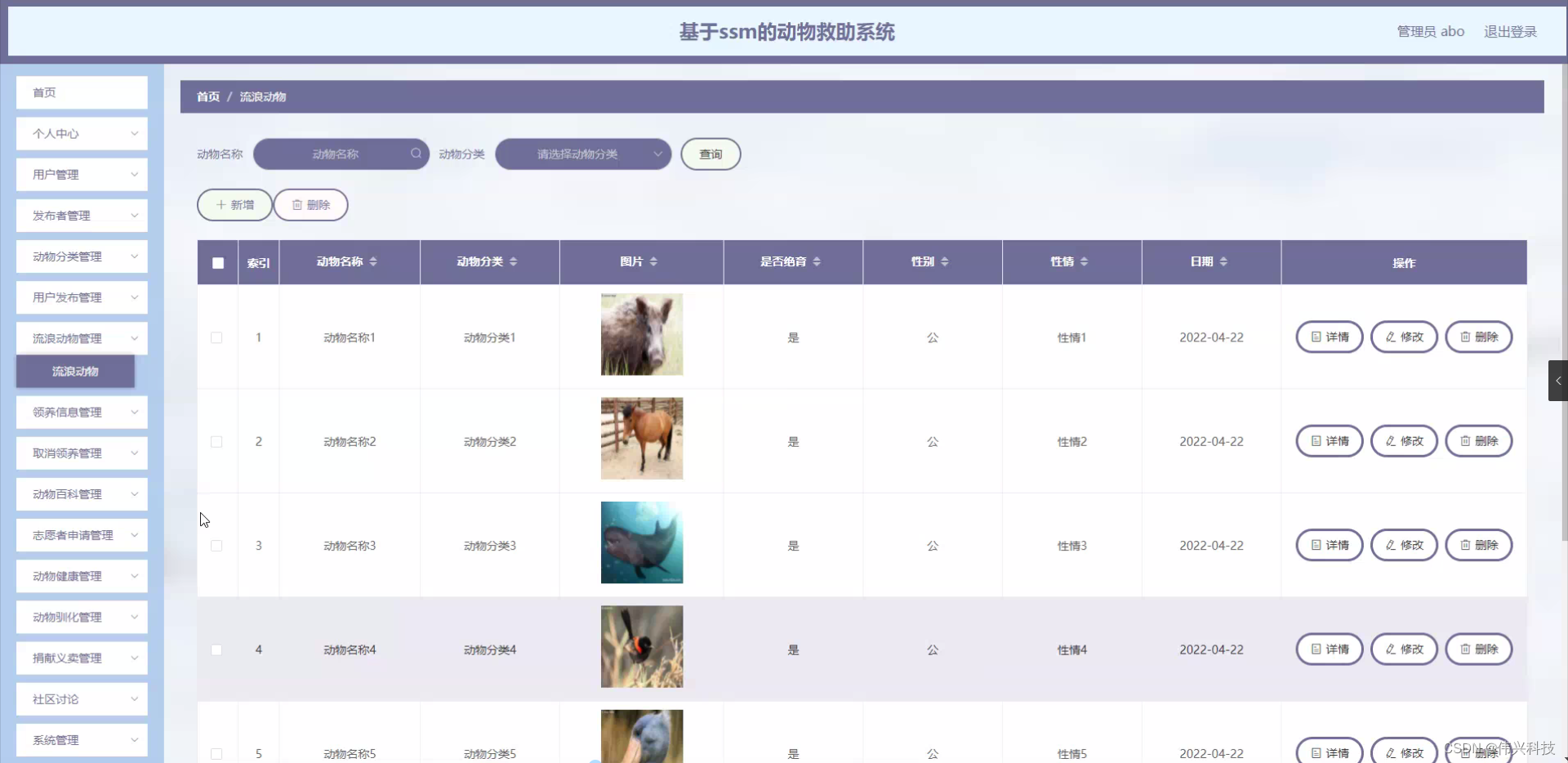1568x763 pixels.
Task: Click the sort arrows on the 动物名称 column
Action: click(x=374, y=261)
